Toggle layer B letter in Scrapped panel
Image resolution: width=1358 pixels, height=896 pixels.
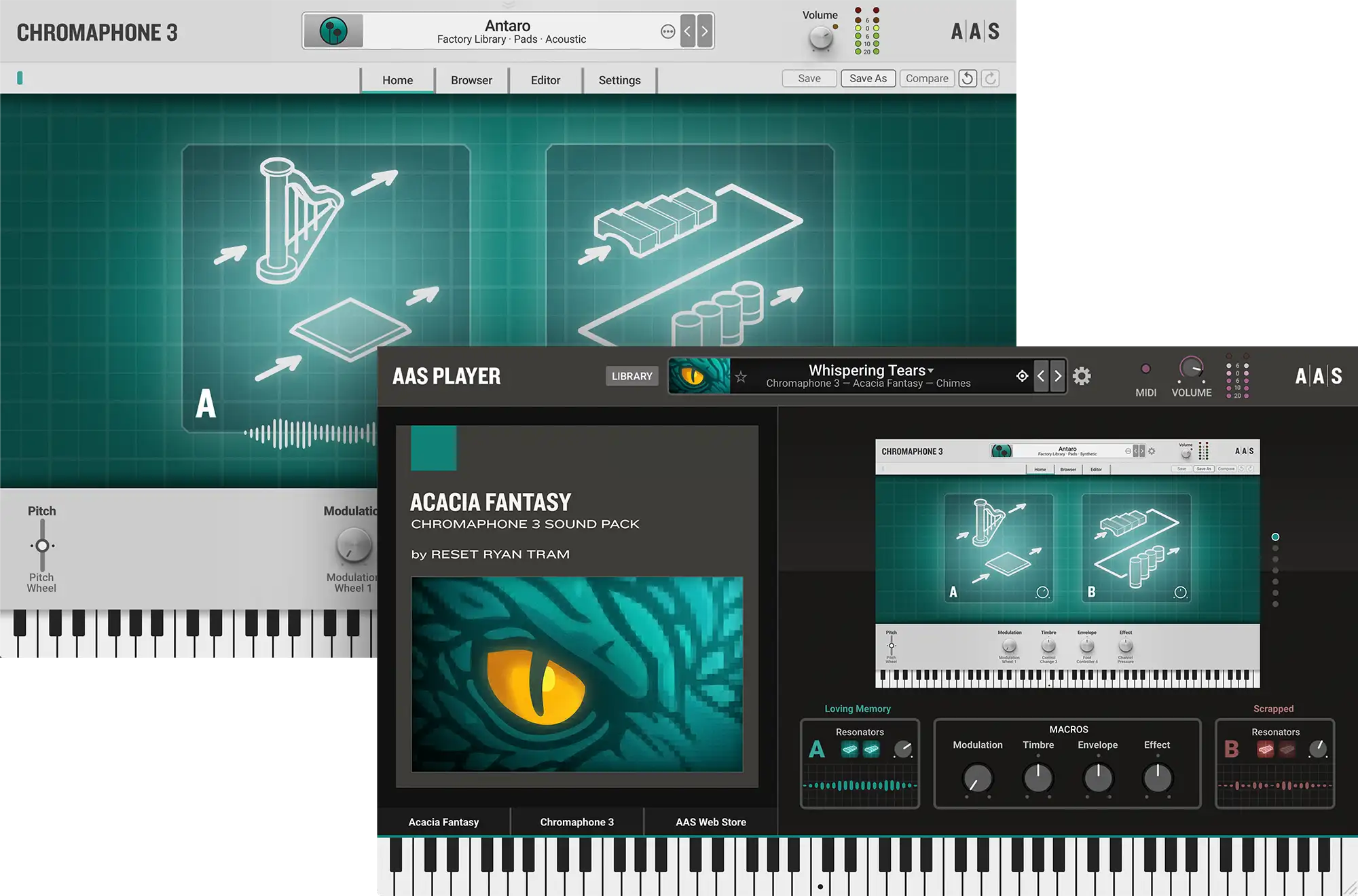click(1232, 749)
